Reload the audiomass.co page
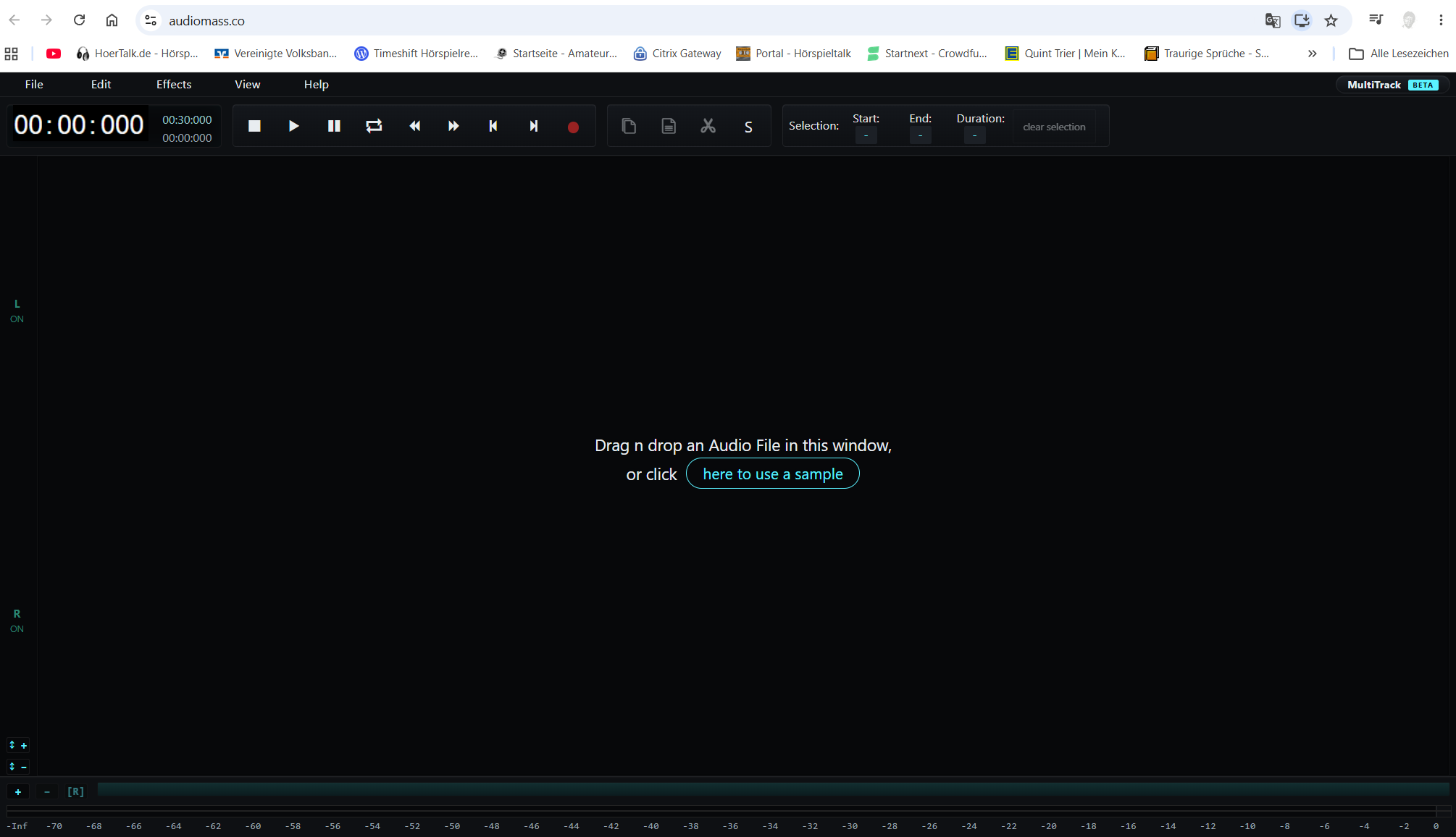The image size is (1456, 837). (79, 20)
